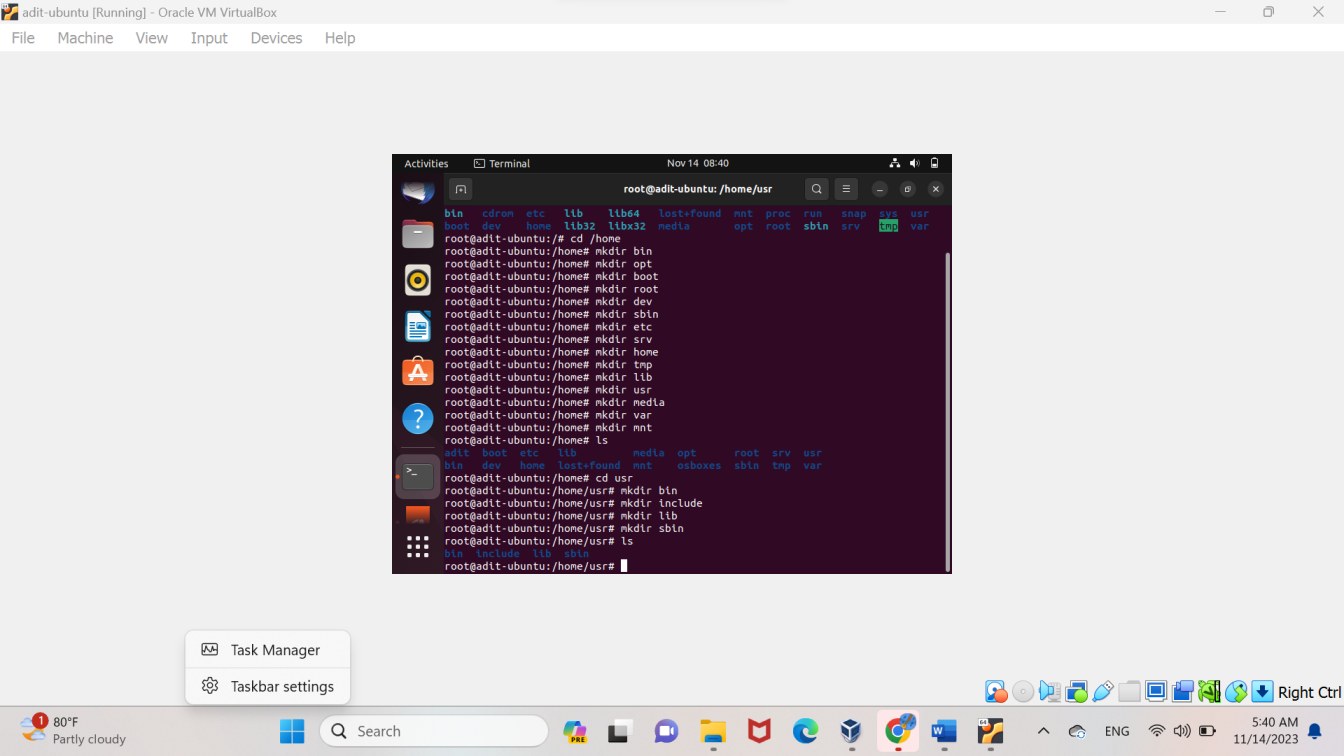Open the Chat app on the taskbar
Image resolution: width=1344 pixels, height=756 pixels.
(666, 732)
